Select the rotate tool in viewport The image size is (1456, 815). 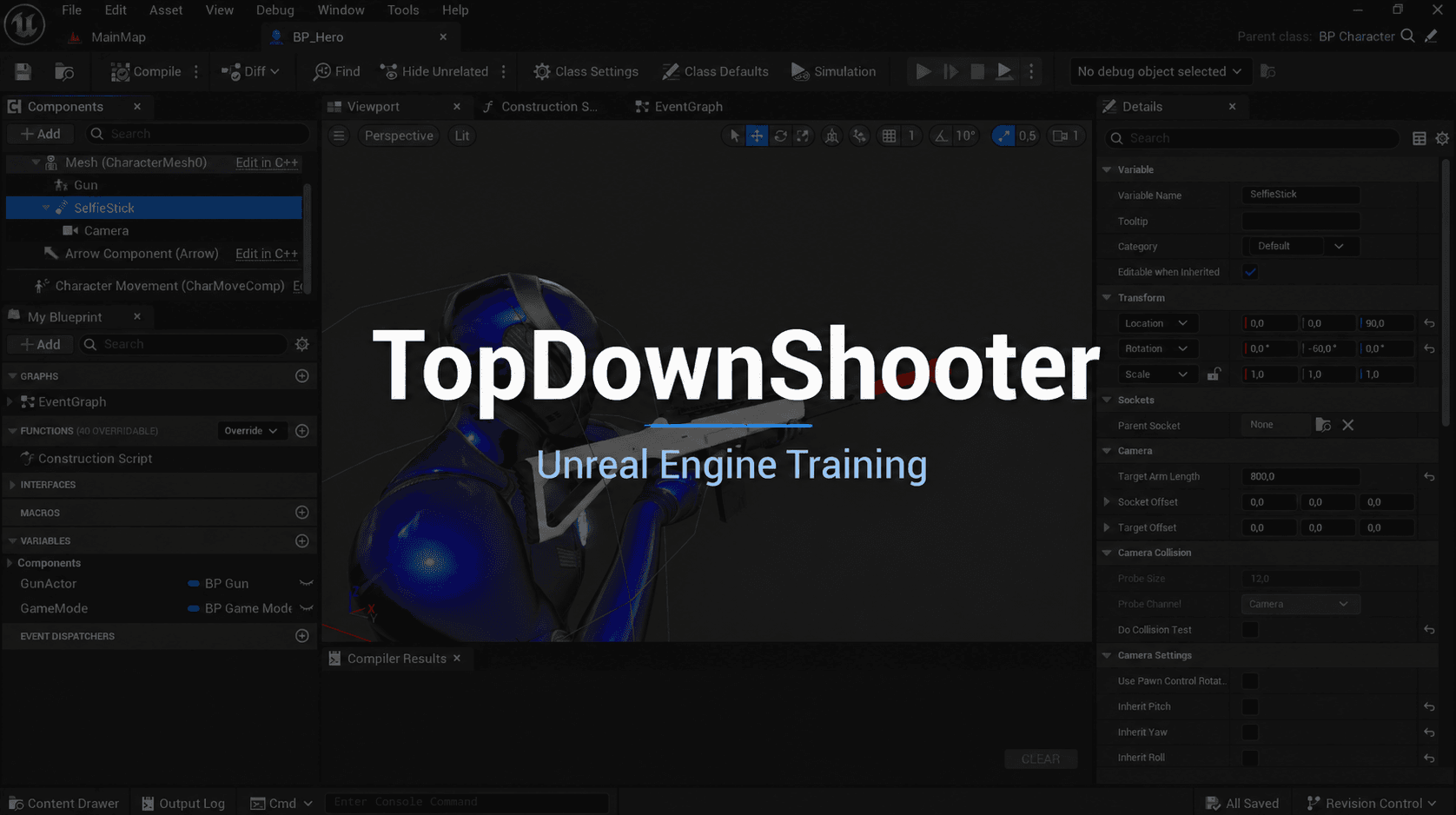[x=780, y=136]
